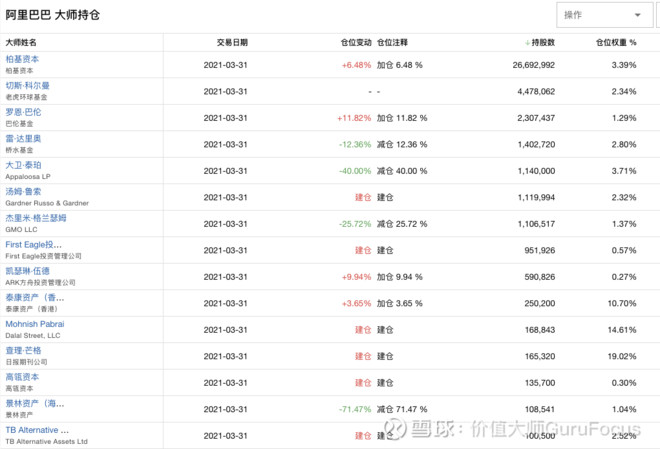Viewport: 660px width, 449px height.
Task: Click the 减仓 71.47 % note
Action: coord(402,410)
